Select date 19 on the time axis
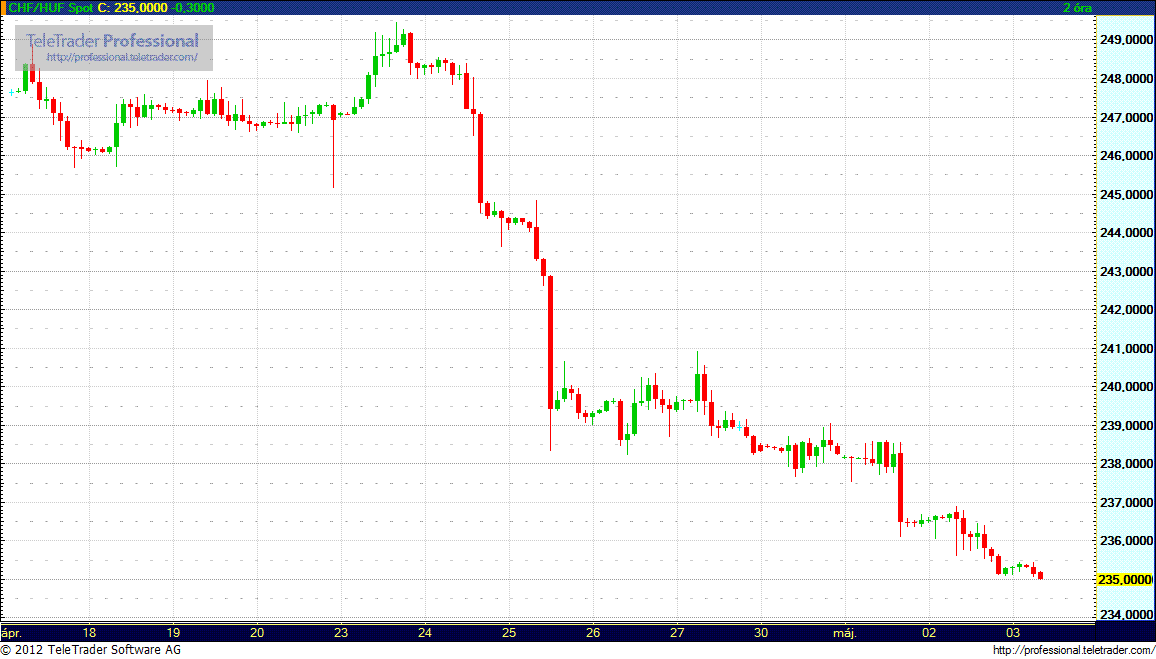Image resolution: width=1156 pixels, height=659 pixels. click(x=173, y=632)
